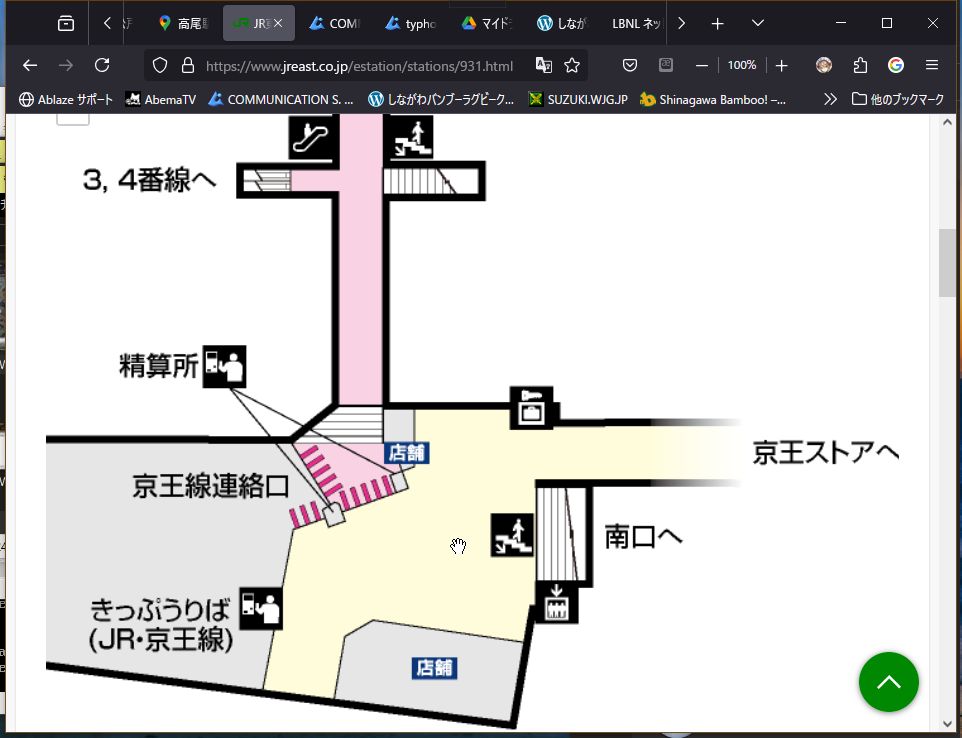Click the site security lock icon
The image size is (962, 738).
(x=187, y=66)
